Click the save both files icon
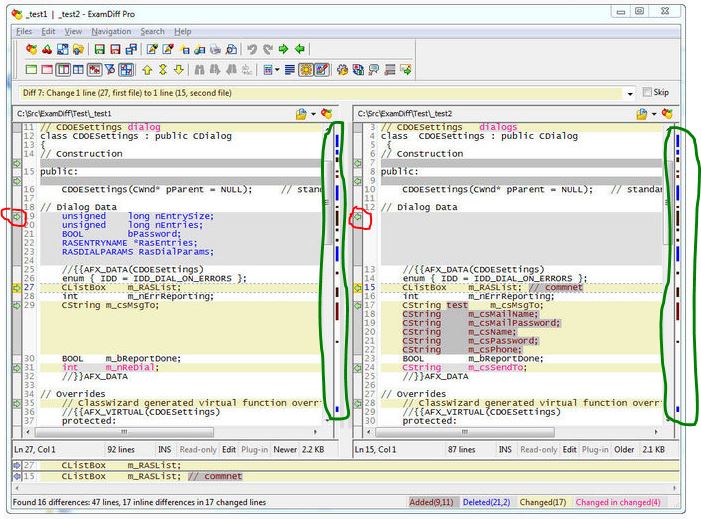Viewport: 701px width, 519px height. tap(131, 49)
